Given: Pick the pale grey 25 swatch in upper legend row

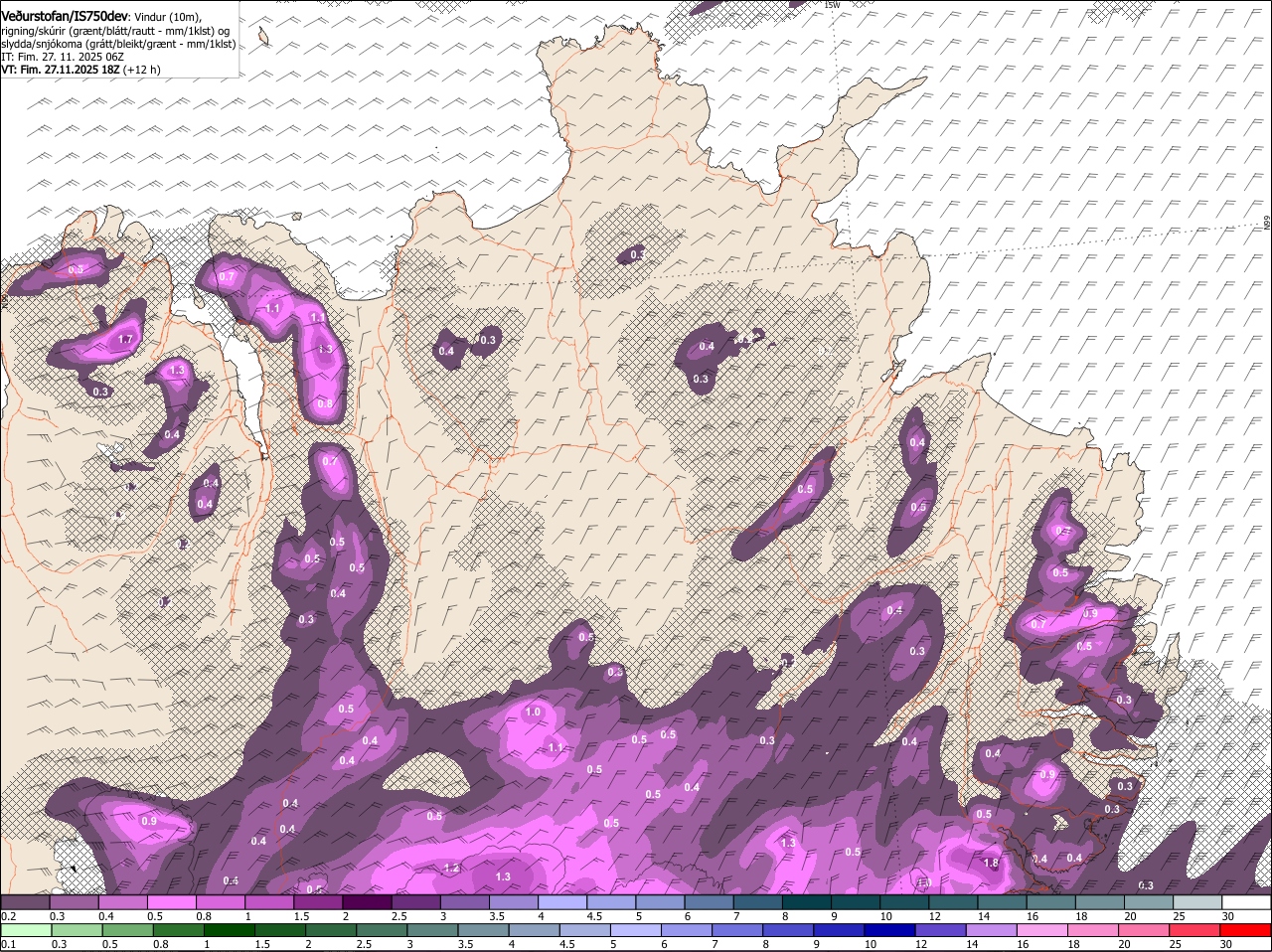Looking at the screenshot, I should click(1197, 901).
